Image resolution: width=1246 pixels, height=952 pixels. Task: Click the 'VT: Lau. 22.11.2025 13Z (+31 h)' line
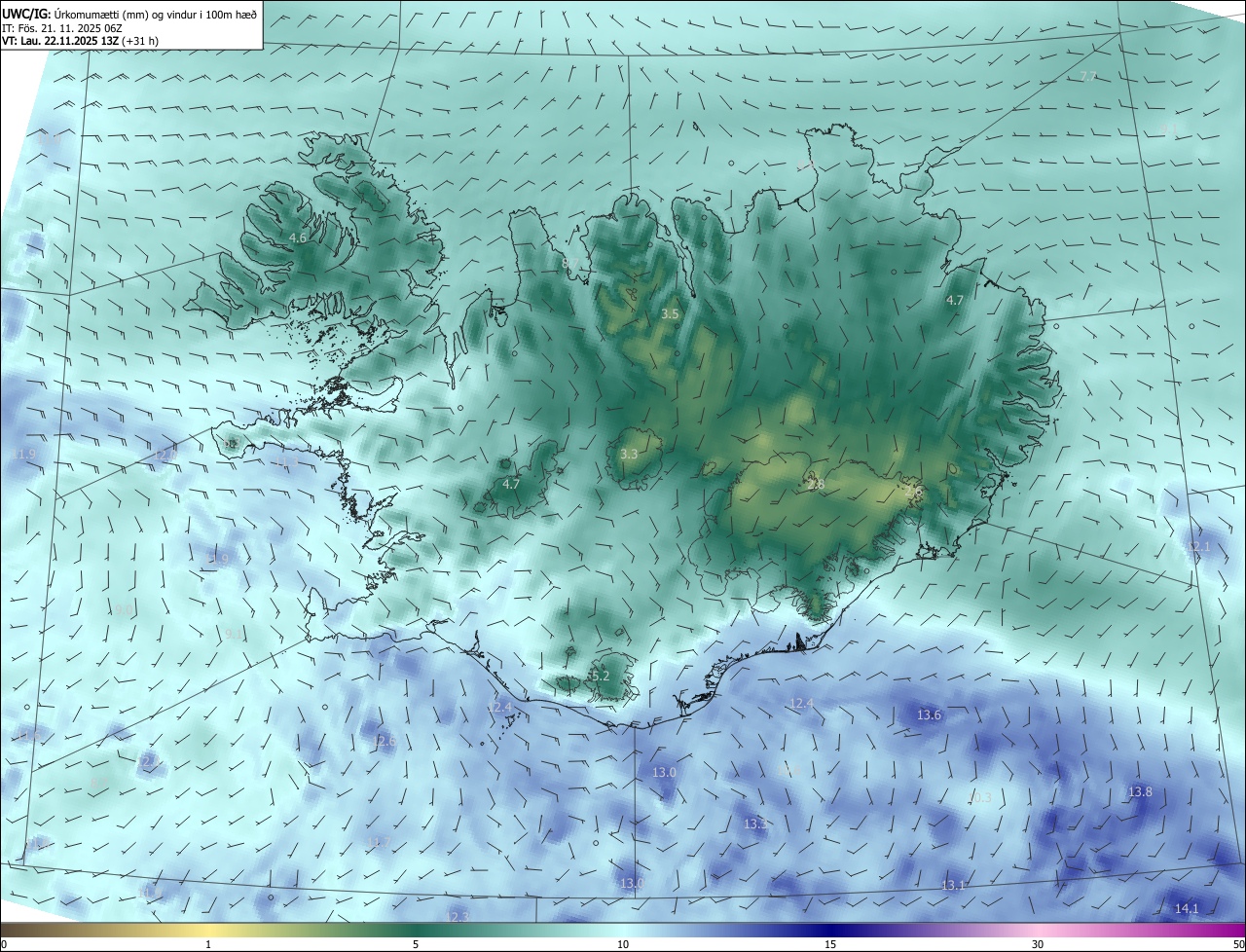(81, 41)
